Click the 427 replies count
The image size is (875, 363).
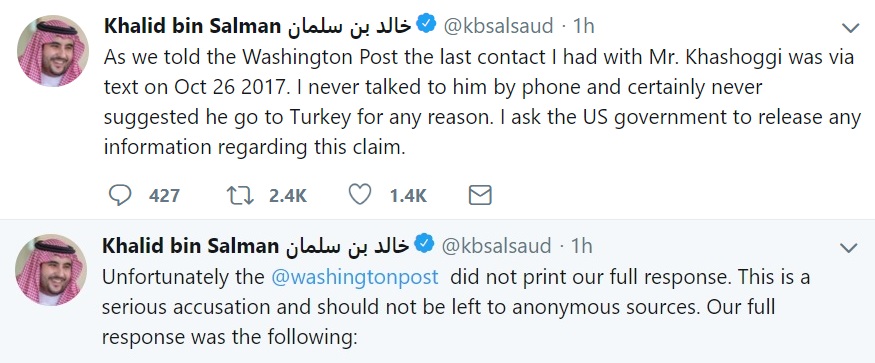coord(165,195)
